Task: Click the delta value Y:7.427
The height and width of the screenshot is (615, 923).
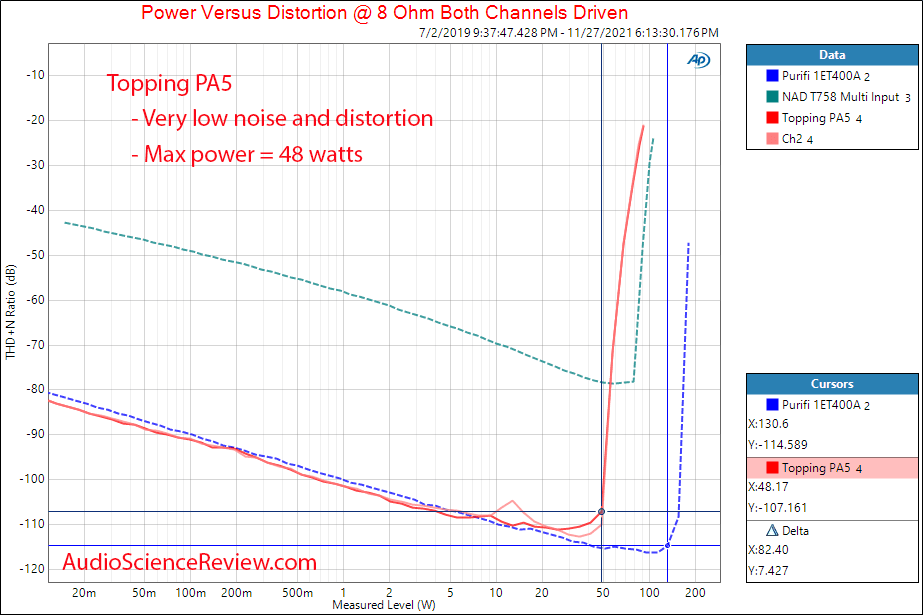Action: [768, 570]
